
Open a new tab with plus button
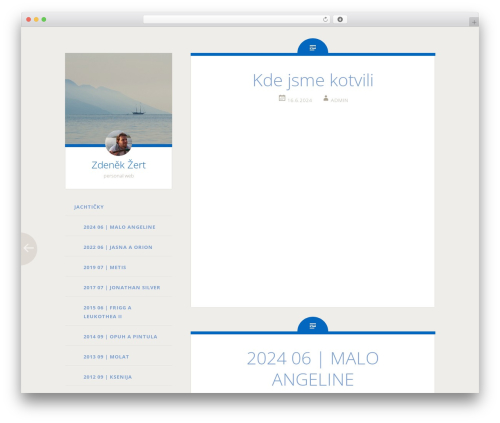click(474, 22)
